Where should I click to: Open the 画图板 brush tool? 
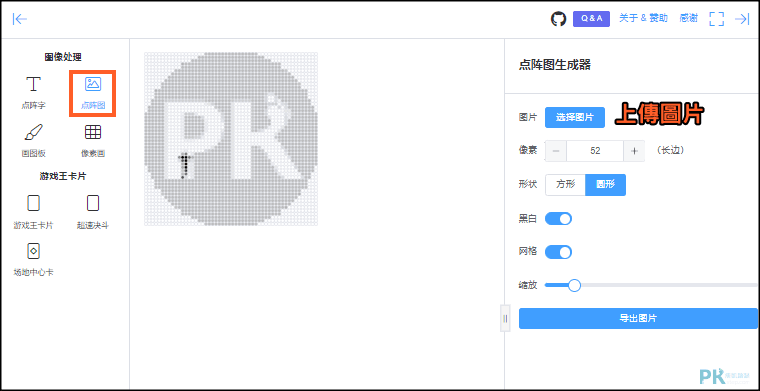click(33, 141)
